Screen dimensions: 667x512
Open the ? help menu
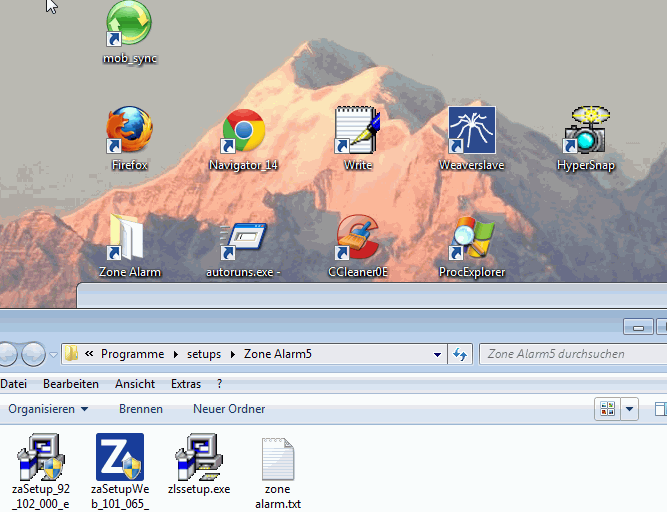(x=219, y=384)
